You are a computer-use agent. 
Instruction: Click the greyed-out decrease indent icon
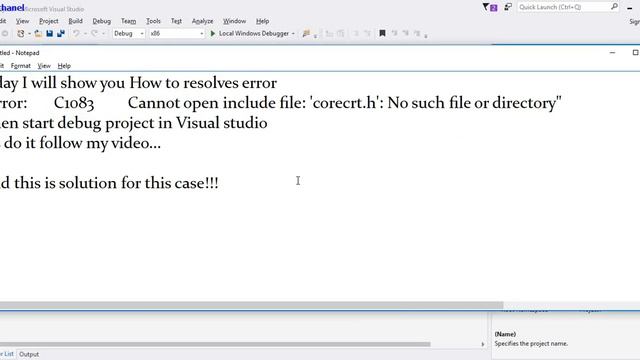[329, 33]
